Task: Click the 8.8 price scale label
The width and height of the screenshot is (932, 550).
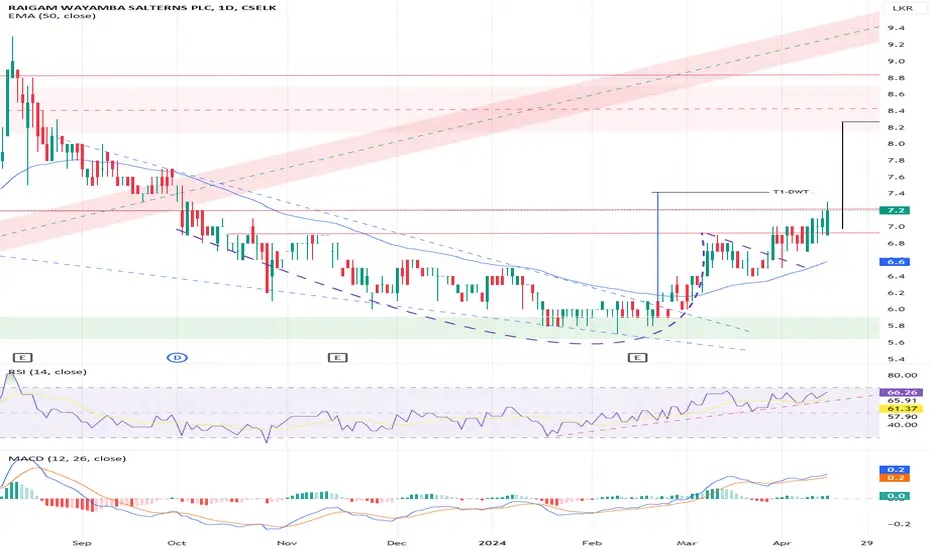Action: point(896,78)
